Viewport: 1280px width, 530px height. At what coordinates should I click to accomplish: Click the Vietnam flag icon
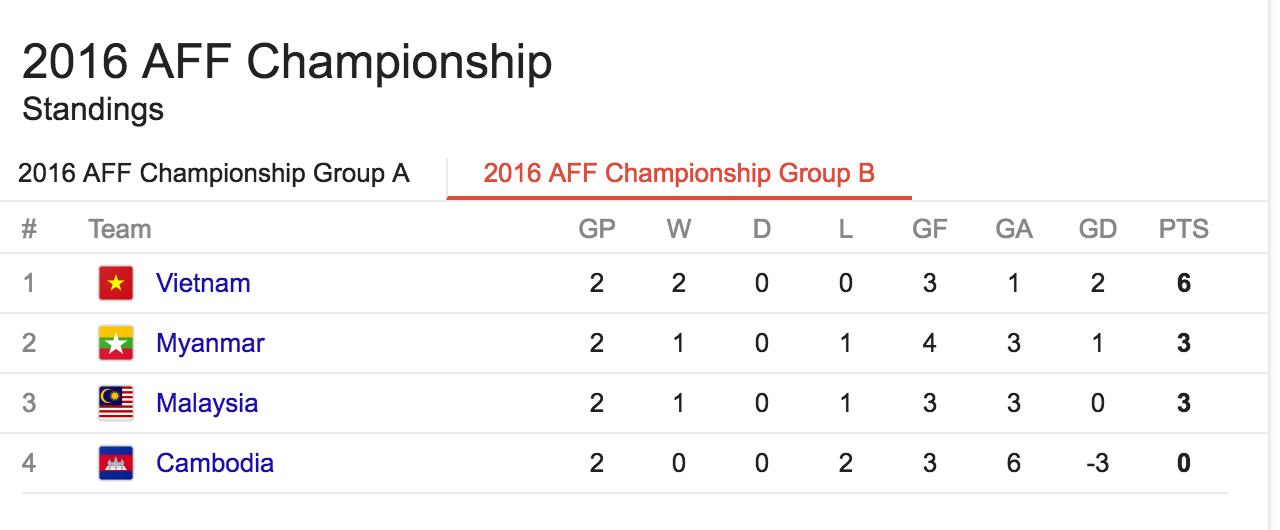116,284
